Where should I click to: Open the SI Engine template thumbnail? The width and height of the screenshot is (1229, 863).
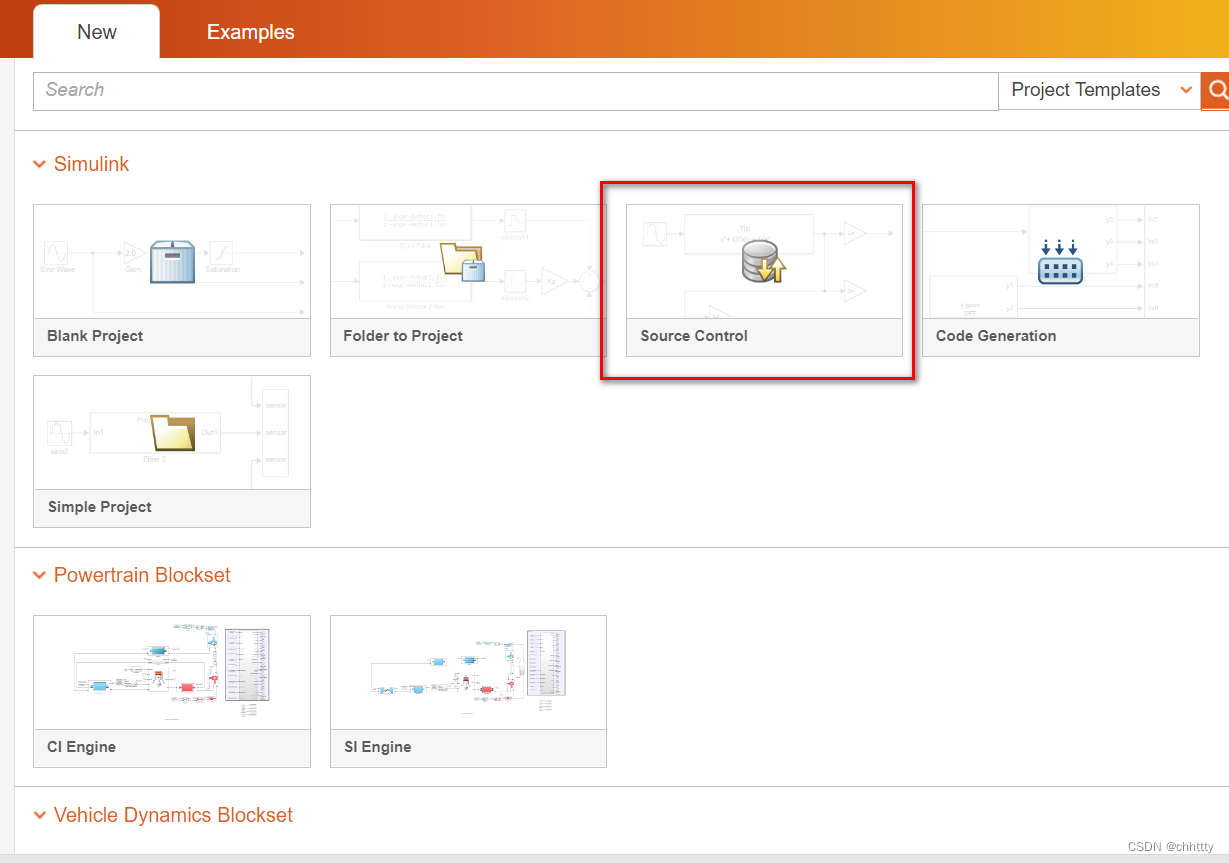[x=468, y=672]
